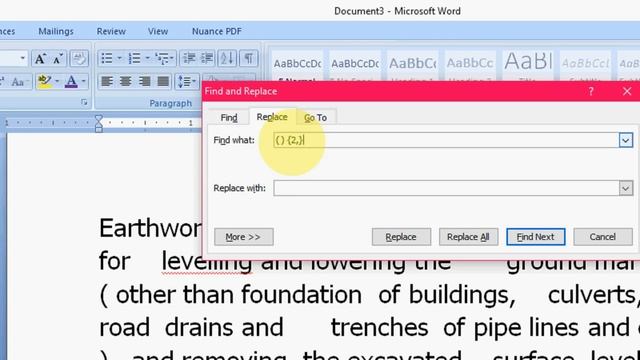This screenshot has height=360, width=640.
Task: Apply the Heading 2 style thumbnail
Action: [x=470, y=67]
